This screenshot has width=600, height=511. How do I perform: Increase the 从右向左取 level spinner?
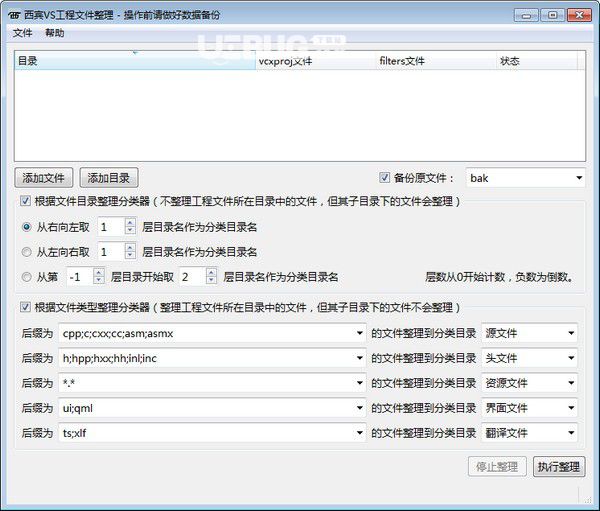130,222
